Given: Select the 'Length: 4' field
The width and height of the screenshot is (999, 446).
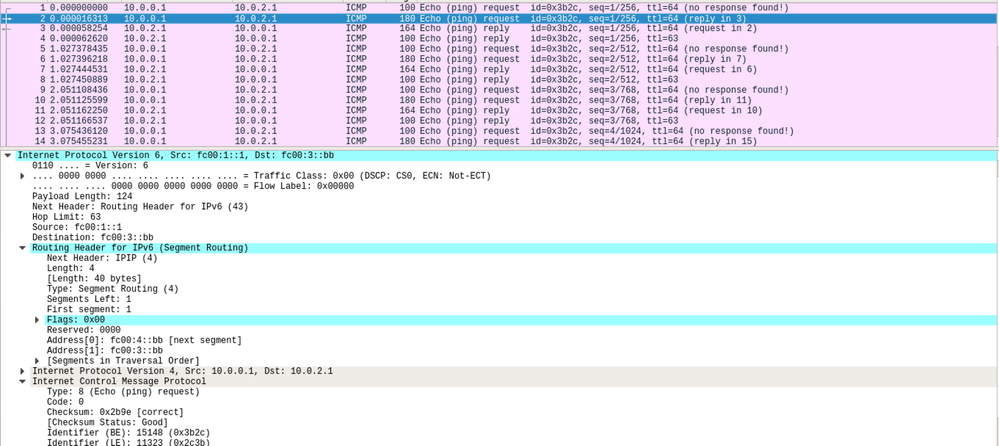Looking at the screenshot, I should (71, 268).
